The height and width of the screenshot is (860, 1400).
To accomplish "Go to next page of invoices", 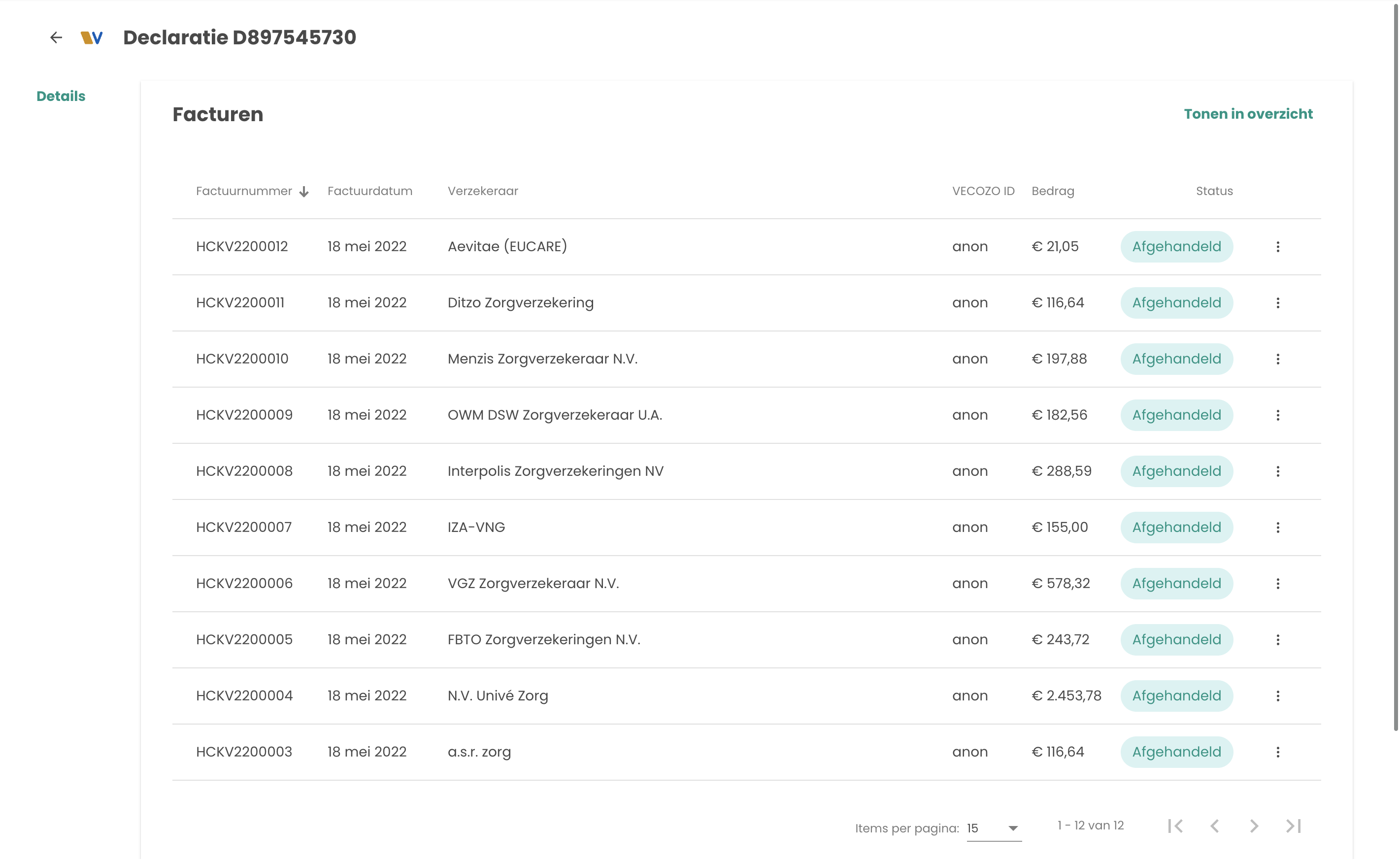I will click(x=1254, y=826).
